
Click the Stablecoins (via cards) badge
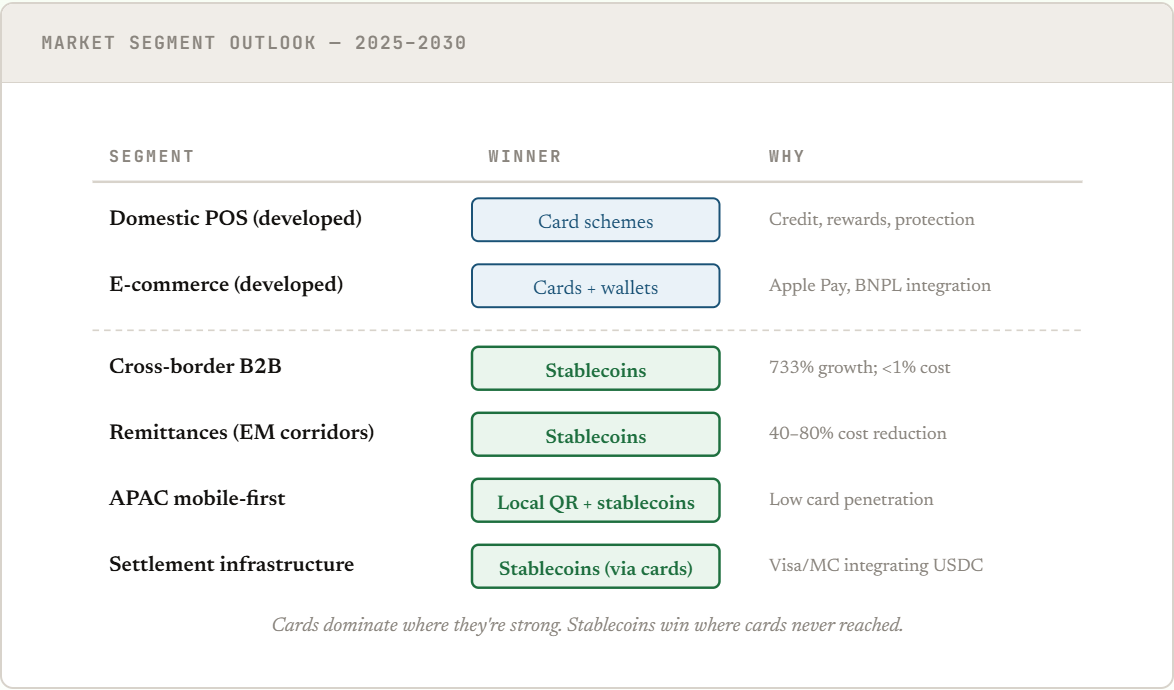tap(595, 567)
